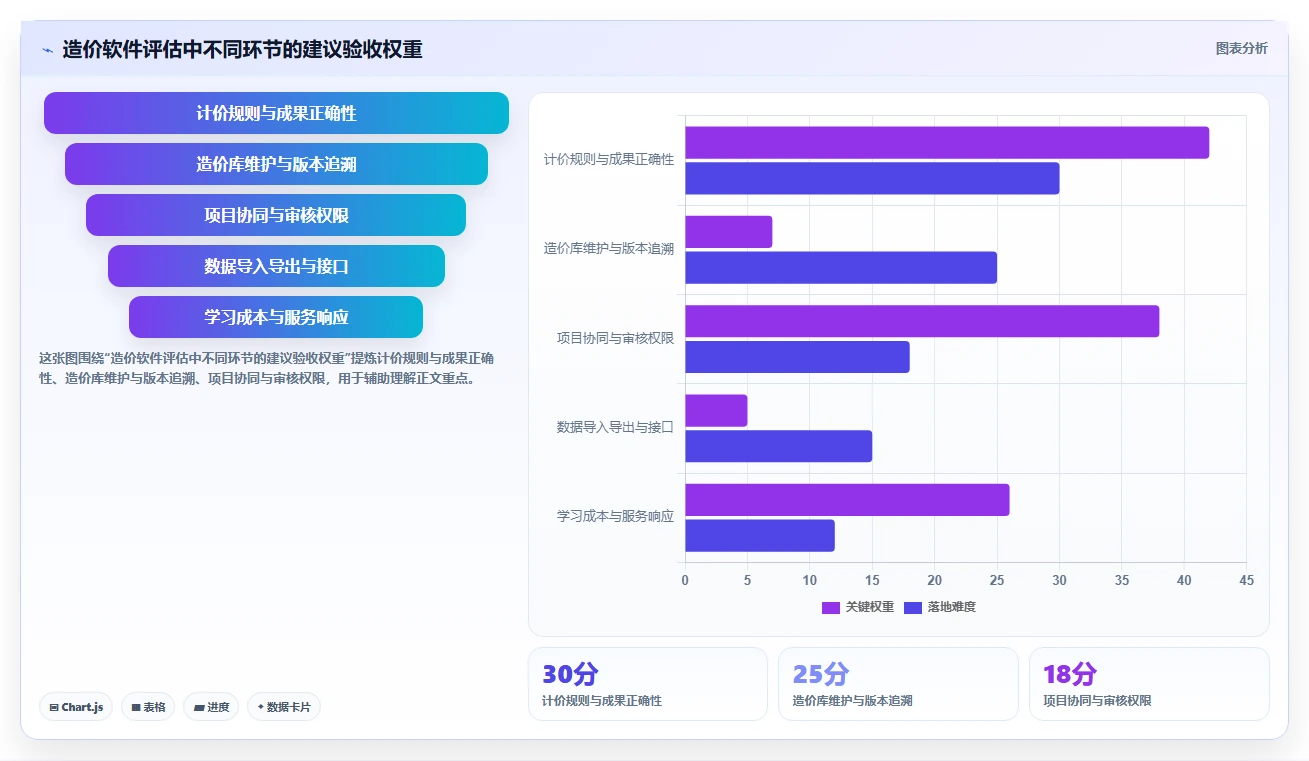1309x761 pixels.
Task: Click 落地难度 bar for 学习成本与服务响应
Action: pos(760,536)
